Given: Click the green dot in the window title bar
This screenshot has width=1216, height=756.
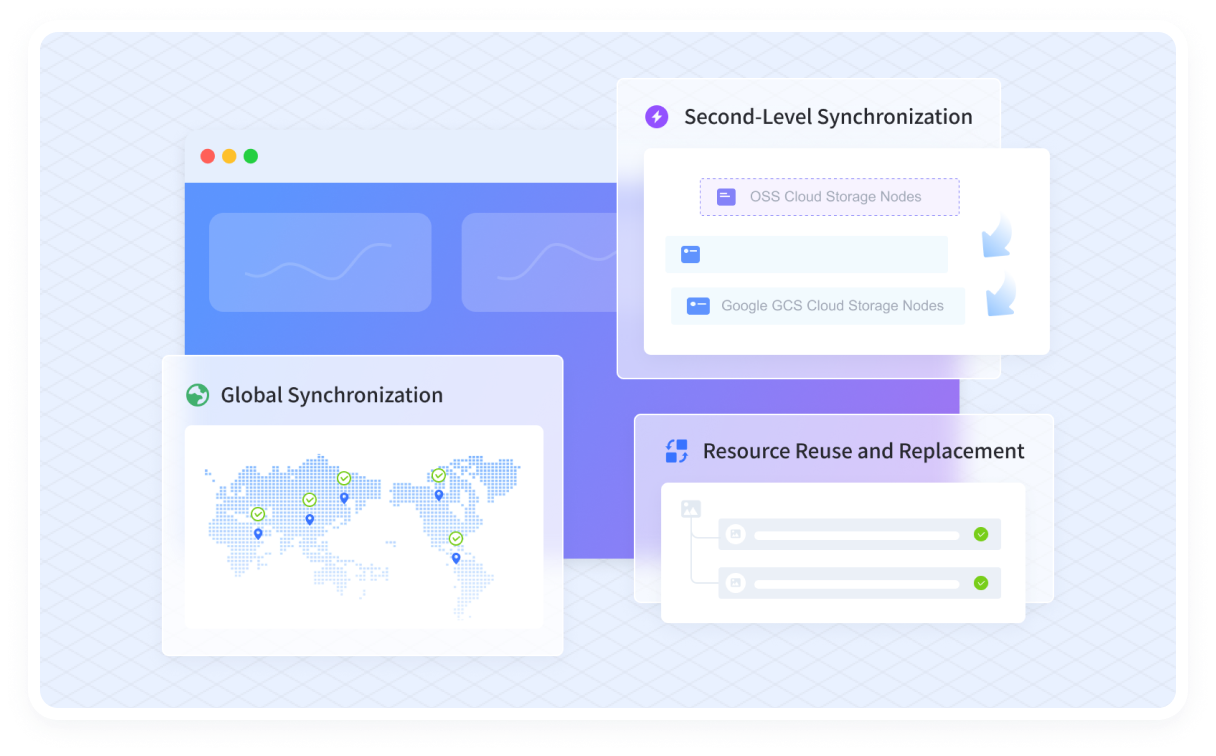Looking at the screenshot, I should point(251,156).
